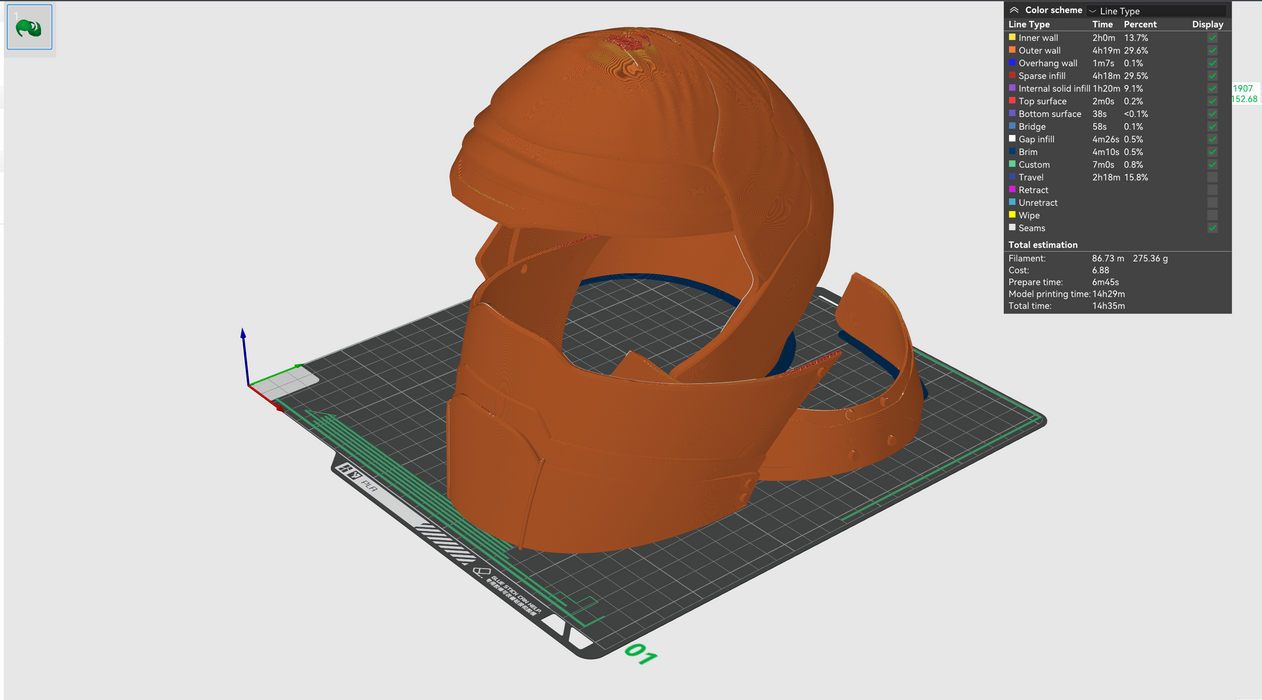Click the layer slider value 1907 label
The width and height of the screenshot is (1262, 700).
tap(1243, 88)
